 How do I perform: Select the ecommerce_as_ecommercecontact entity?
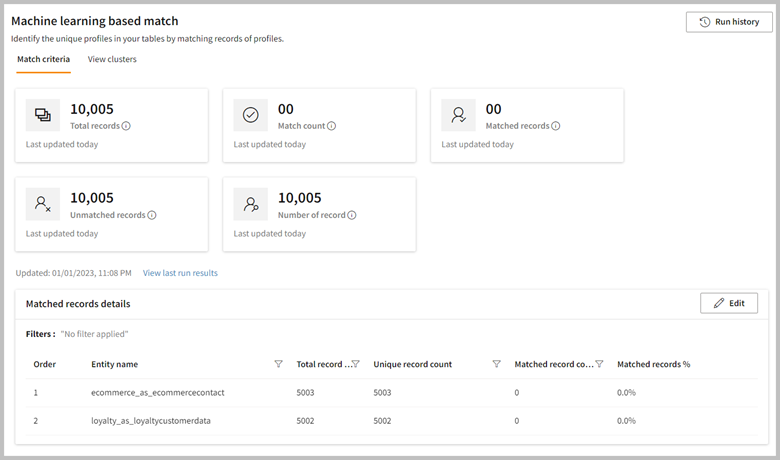[158, 392]
